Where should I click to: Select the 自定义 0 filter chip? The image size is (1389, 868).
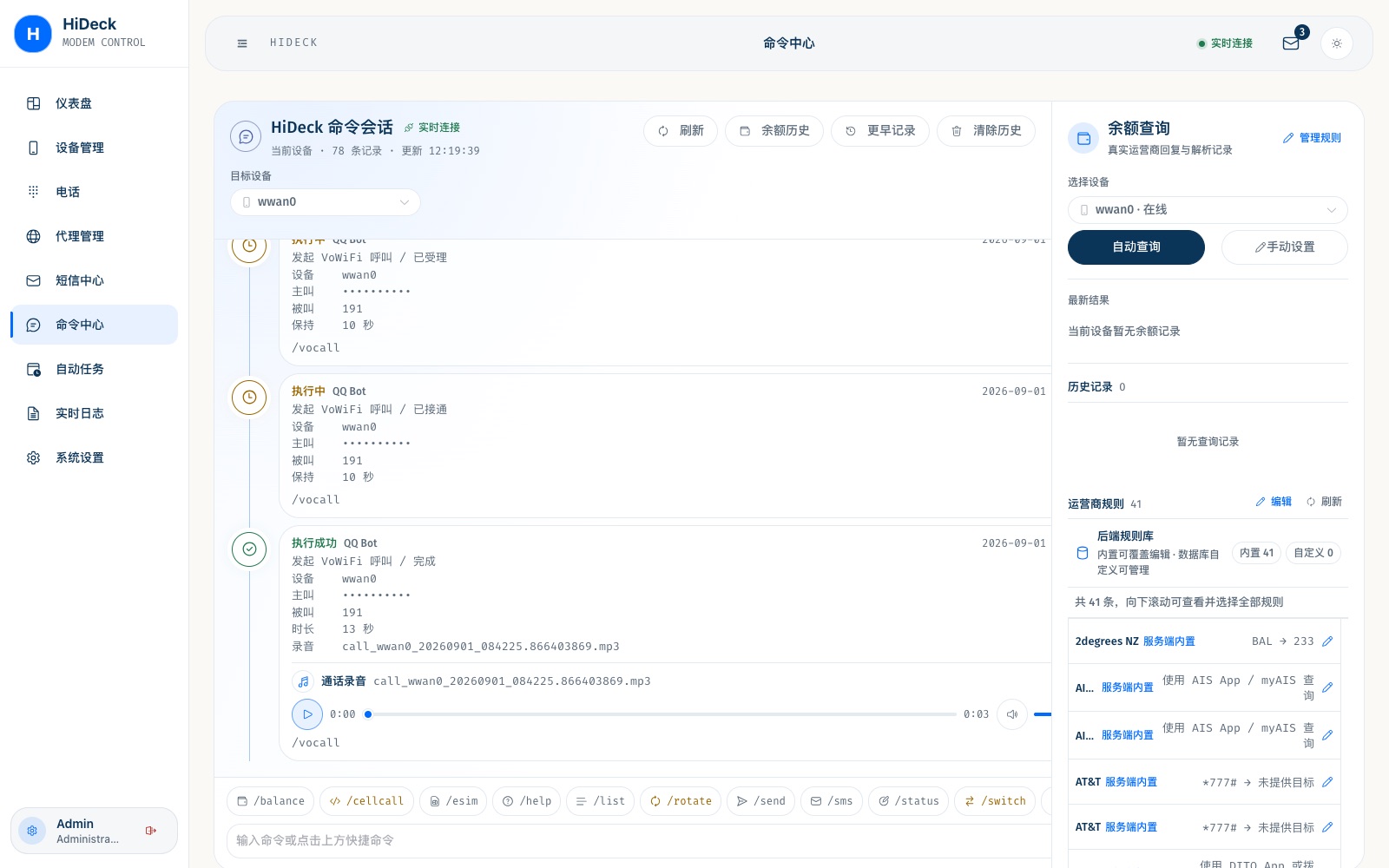tap(1313, 553)
